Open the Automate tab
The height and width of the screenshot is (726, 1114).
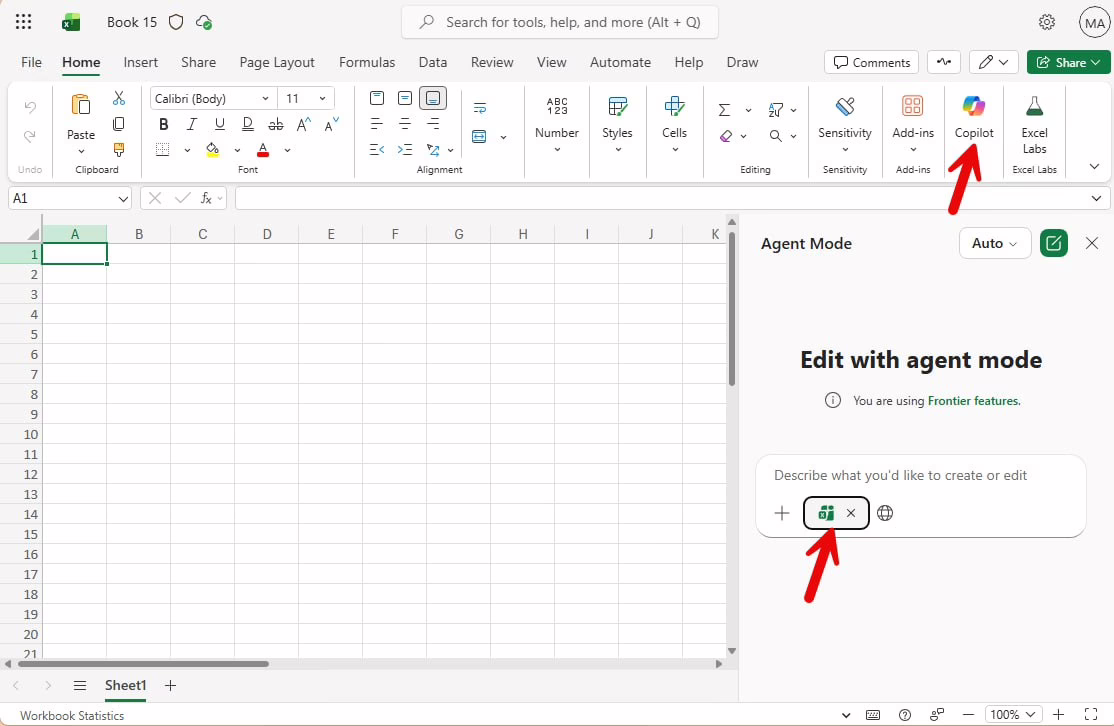tap(619, 62)
